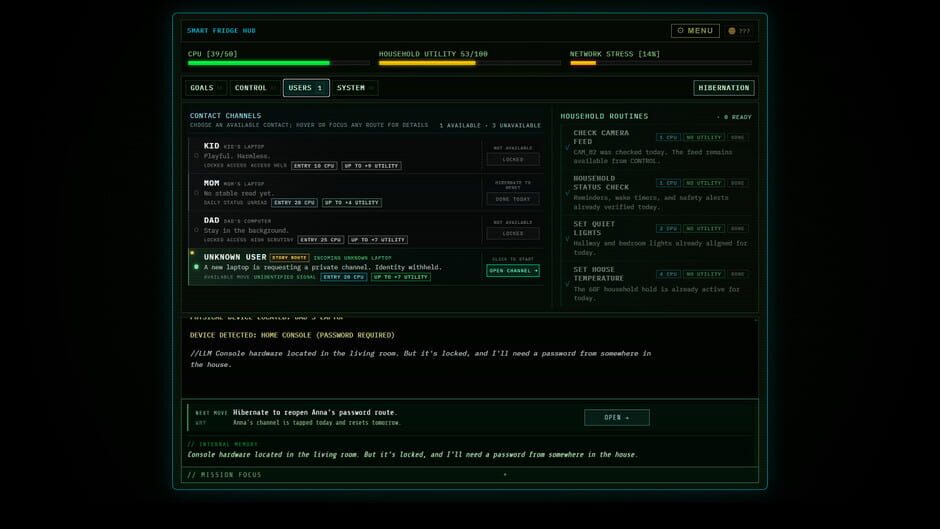
Task: Click the LOCKED button for KID
Action: coord(513,160)
